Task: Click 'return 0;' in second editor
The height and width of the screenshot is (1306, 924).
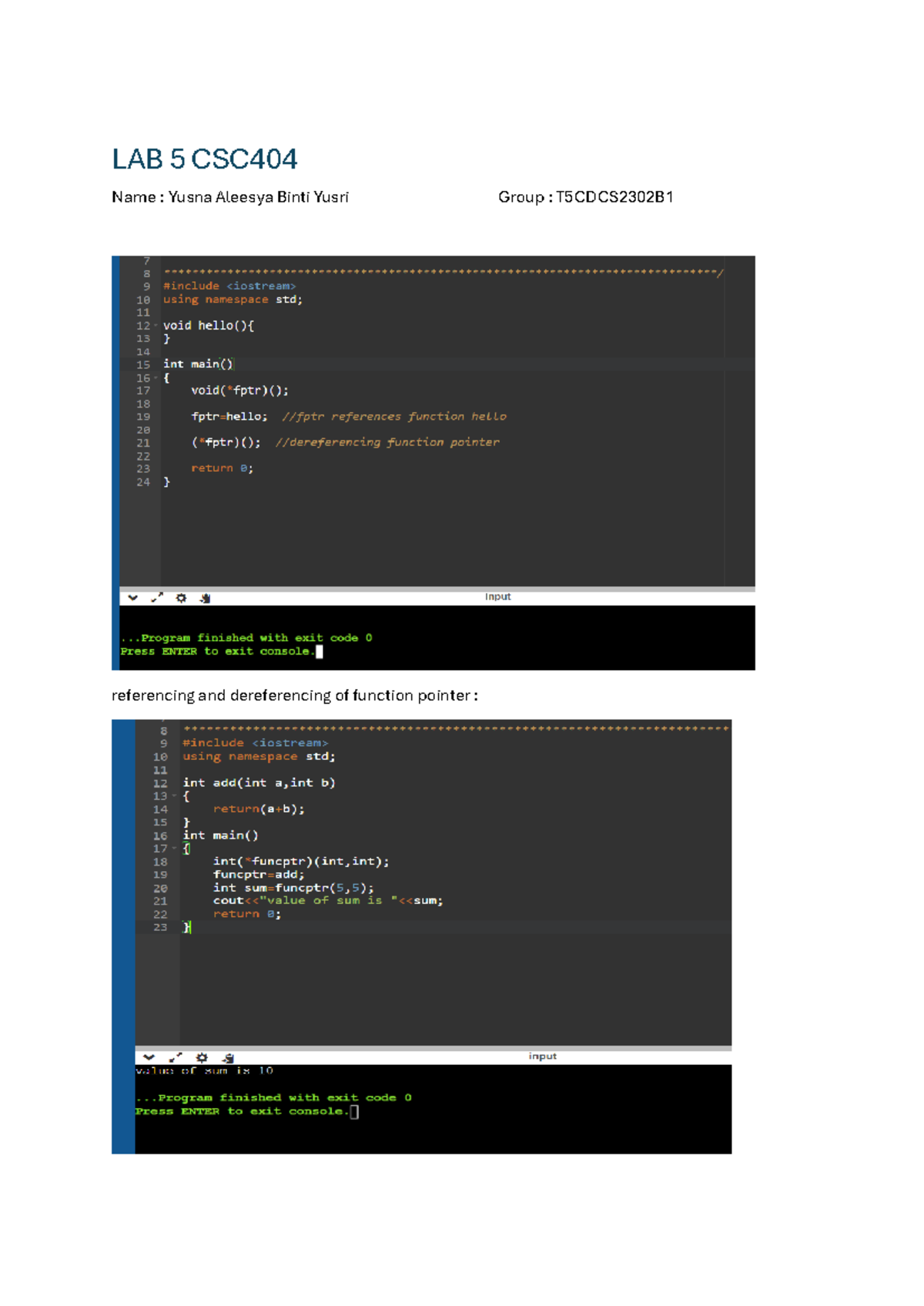Action: (x=247, y=914)
